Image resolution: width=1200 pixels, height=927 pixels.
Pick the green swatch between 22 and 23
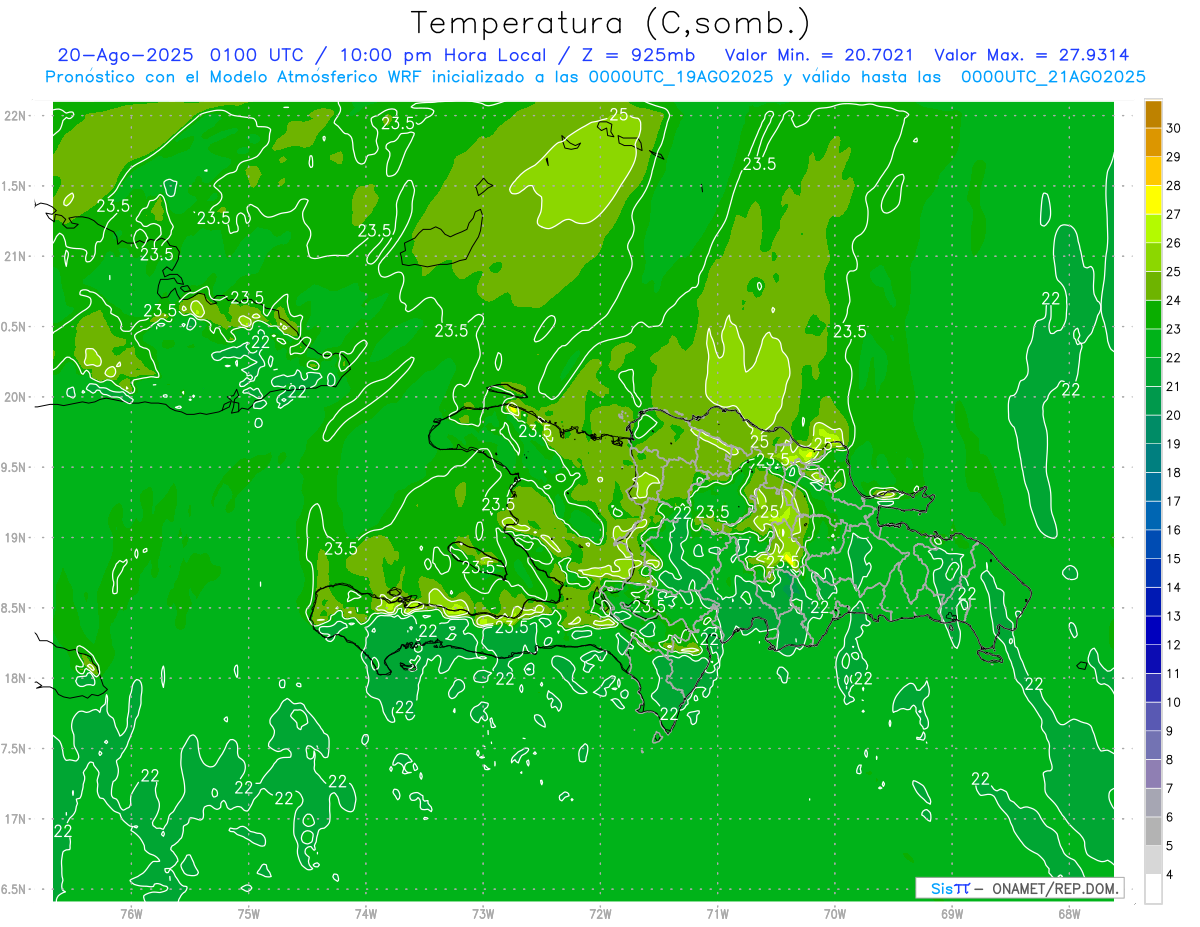[1153, 344]
